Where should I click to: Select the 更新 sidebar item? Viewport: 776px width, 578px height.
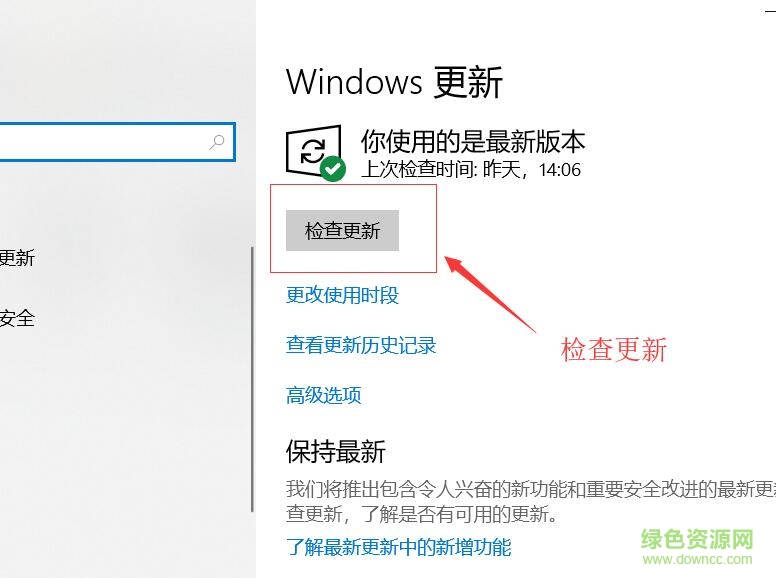coord(17,258)
